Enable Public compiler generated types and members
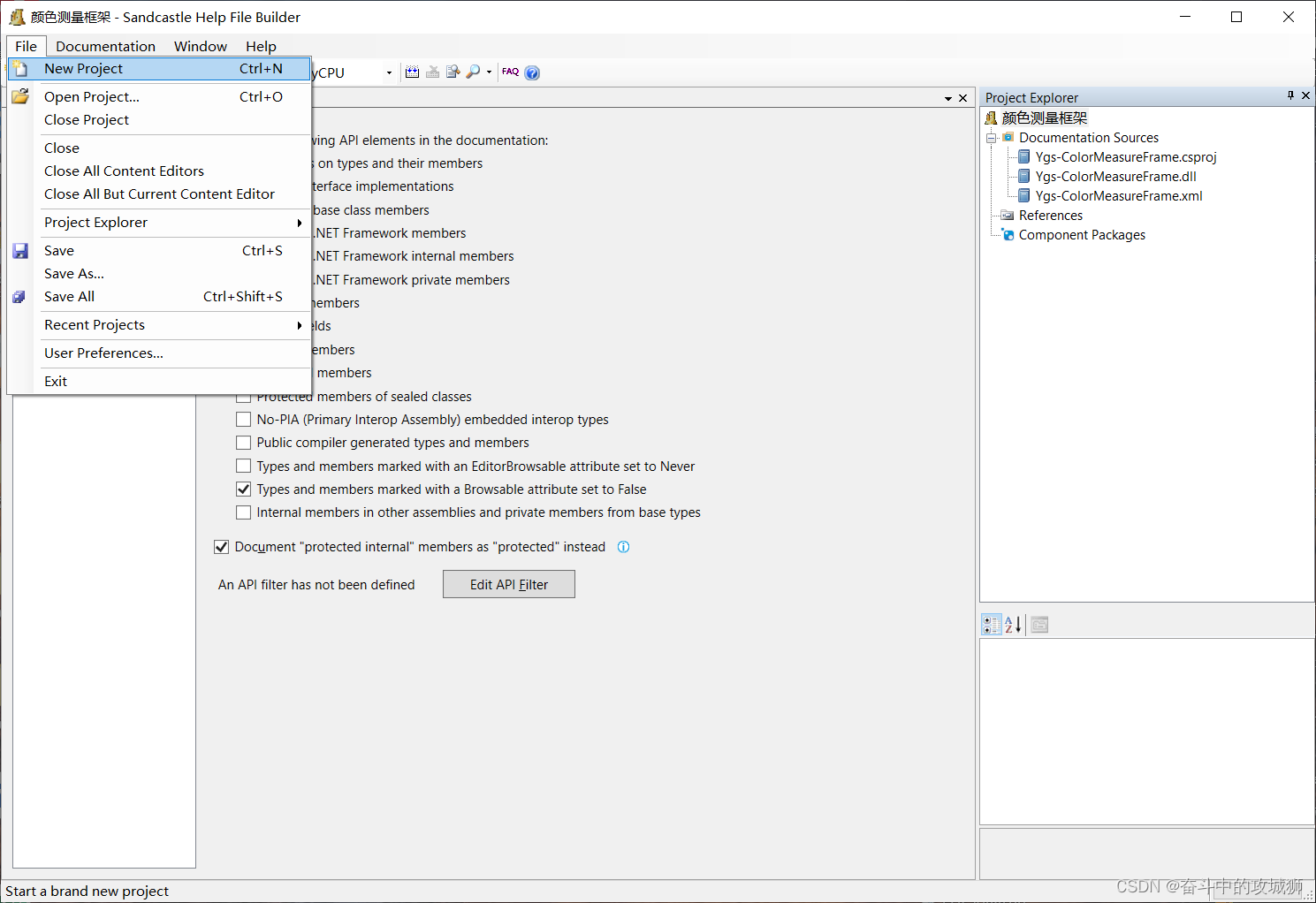 (x=243, y=442)
